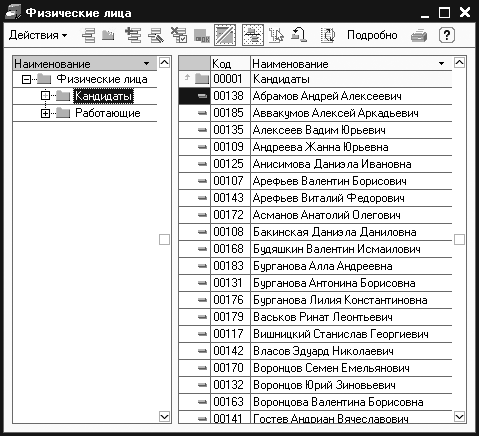The image size is (479, 436).
Task: Click item icon beside code 00109
Action: pos(202,147)
